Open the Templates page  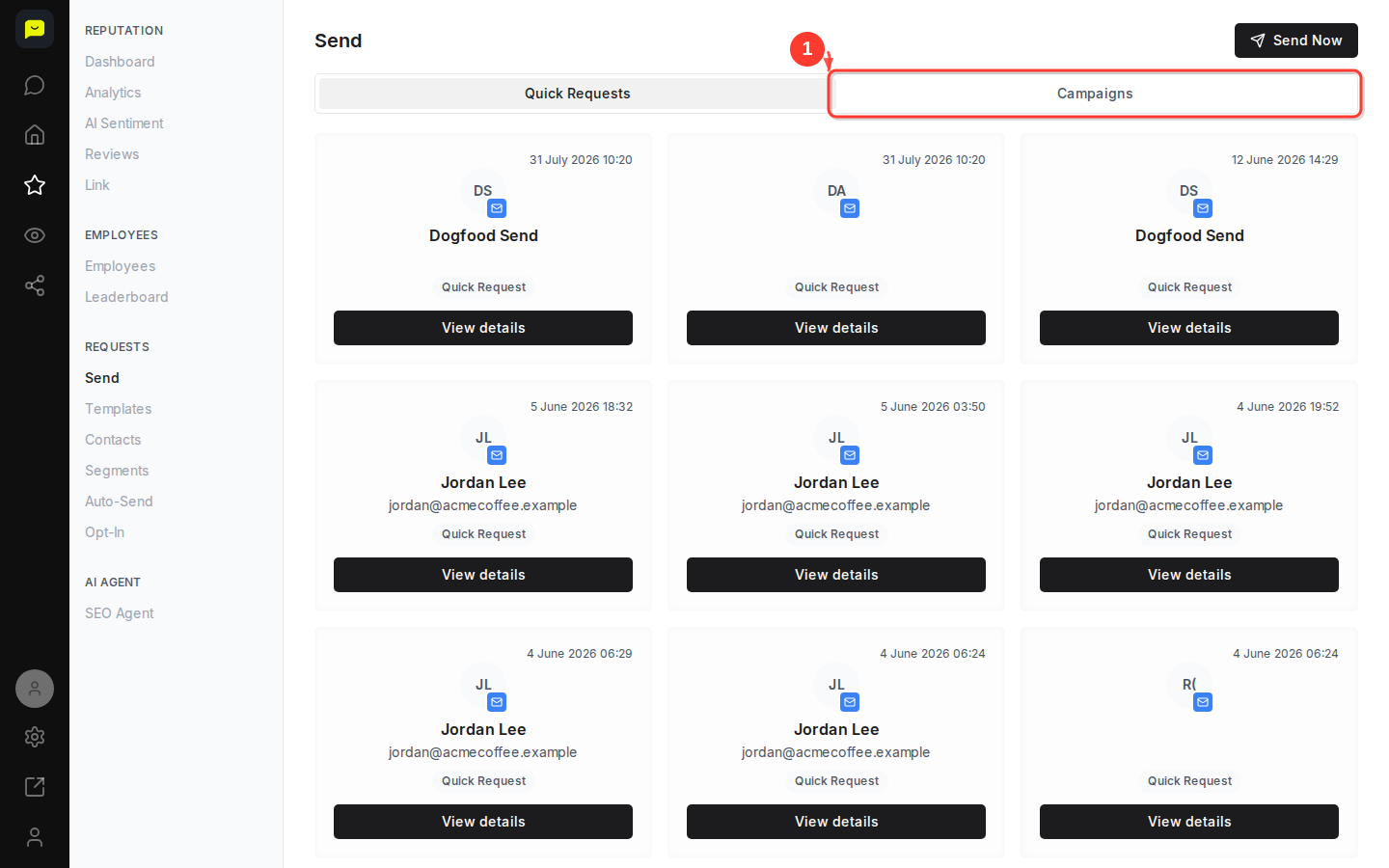[x=119, y=409]
